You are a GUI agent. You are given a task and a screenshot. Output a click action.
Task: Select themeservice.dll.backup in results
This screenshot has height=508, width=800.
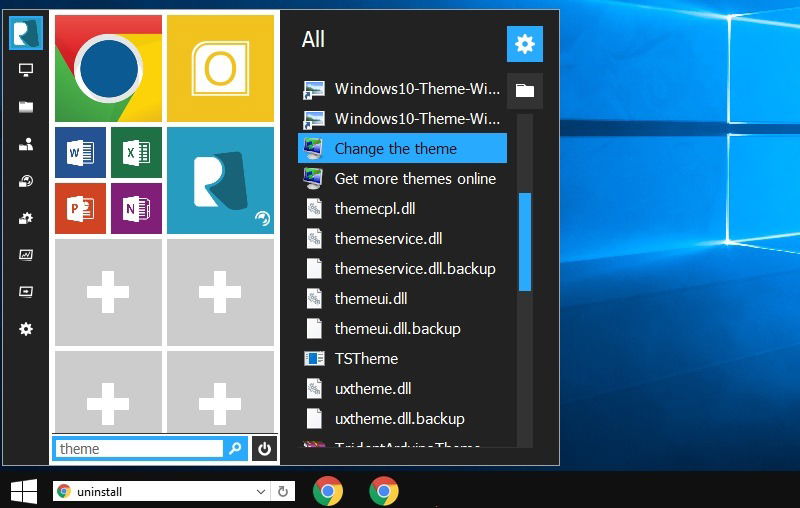click(402, 269)
